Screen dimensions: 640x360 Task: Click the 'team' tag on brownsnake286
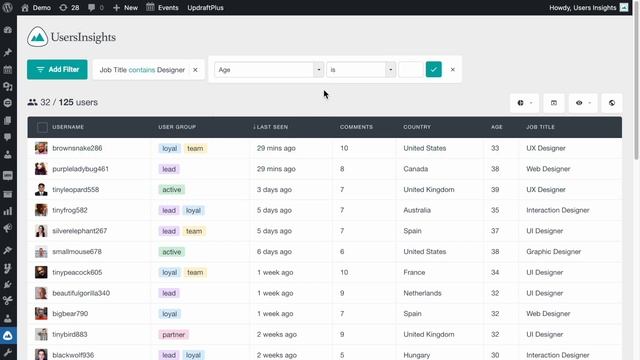tap(195, 148)
